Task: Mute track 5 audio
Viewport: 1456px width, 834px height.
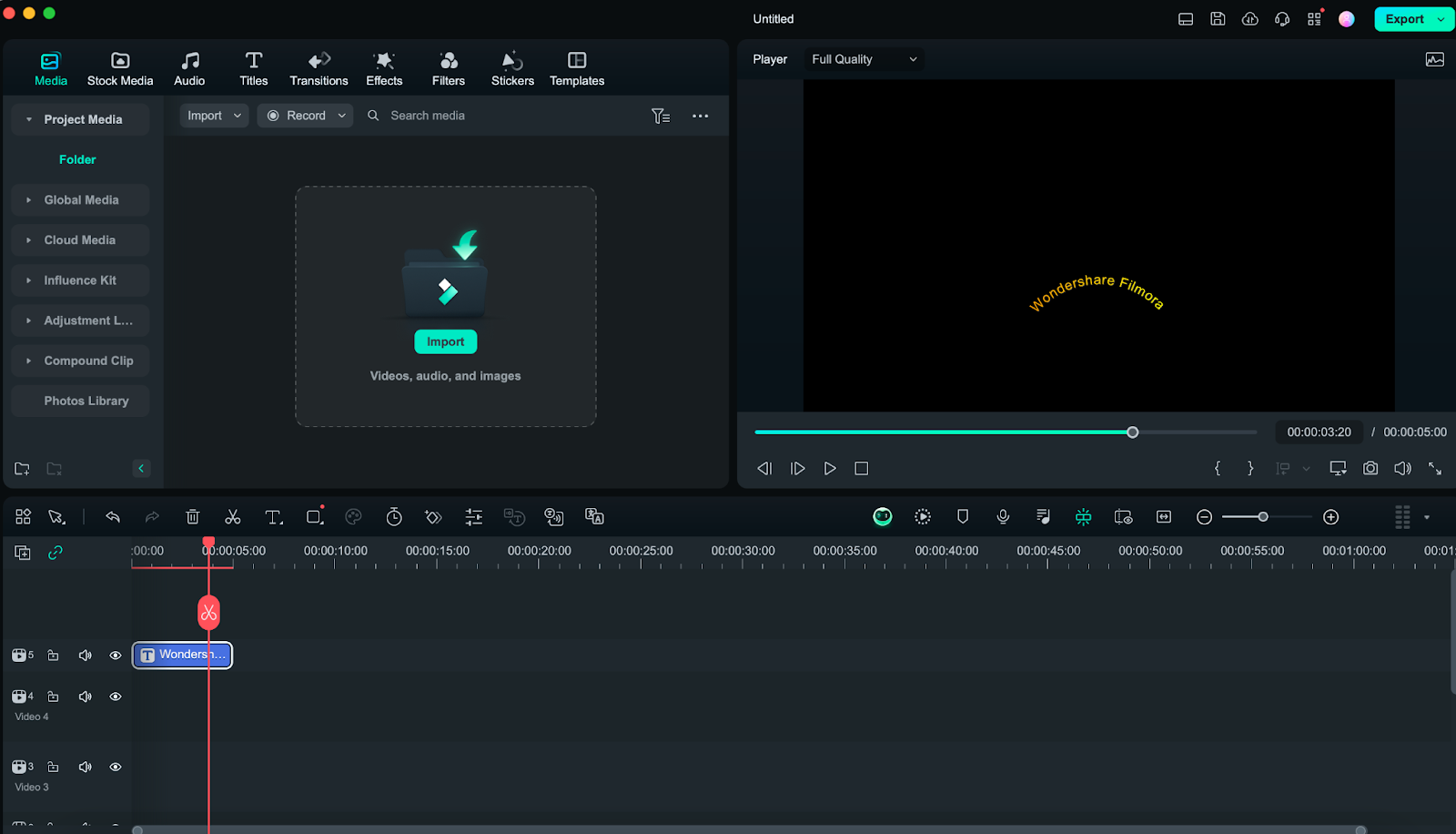Action: 85,656
